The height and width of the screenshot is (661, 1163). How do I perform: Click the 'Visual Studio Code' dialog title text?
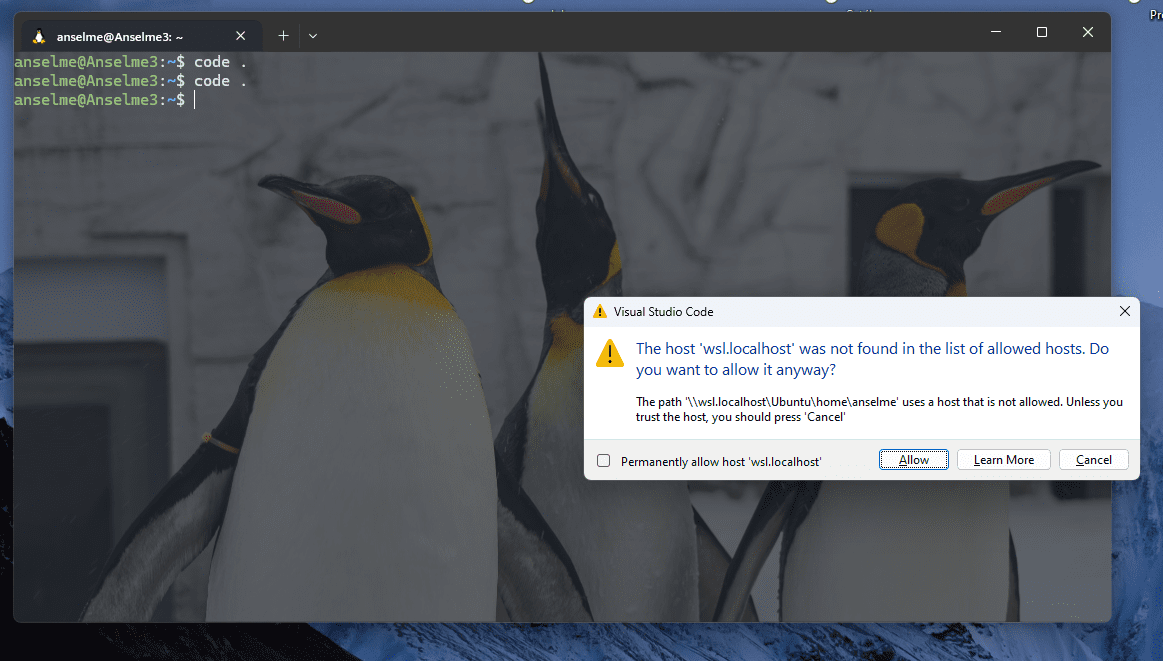[663, 312]
